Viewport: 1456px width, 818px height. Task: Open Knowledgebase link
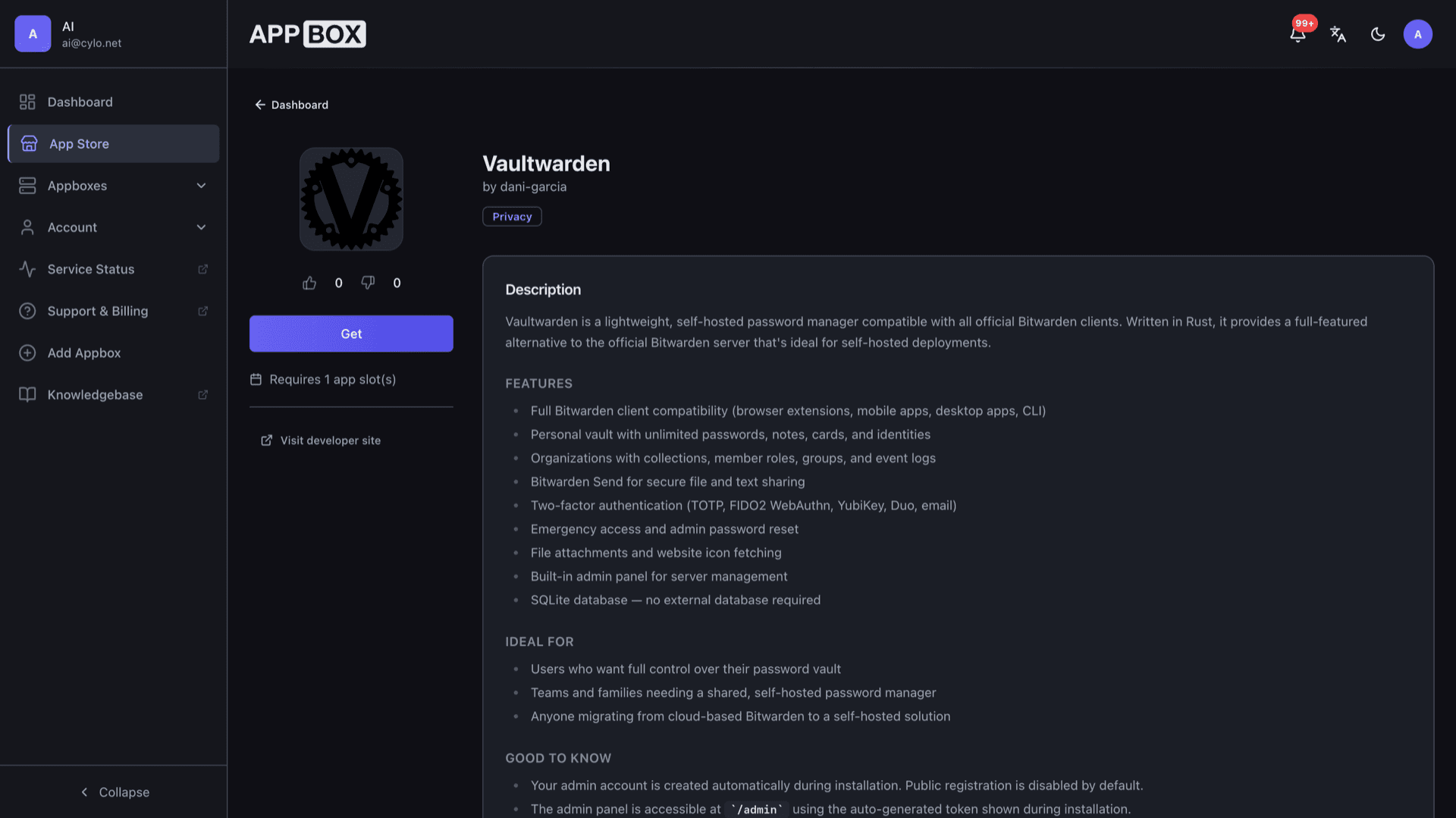click(113, 394)
